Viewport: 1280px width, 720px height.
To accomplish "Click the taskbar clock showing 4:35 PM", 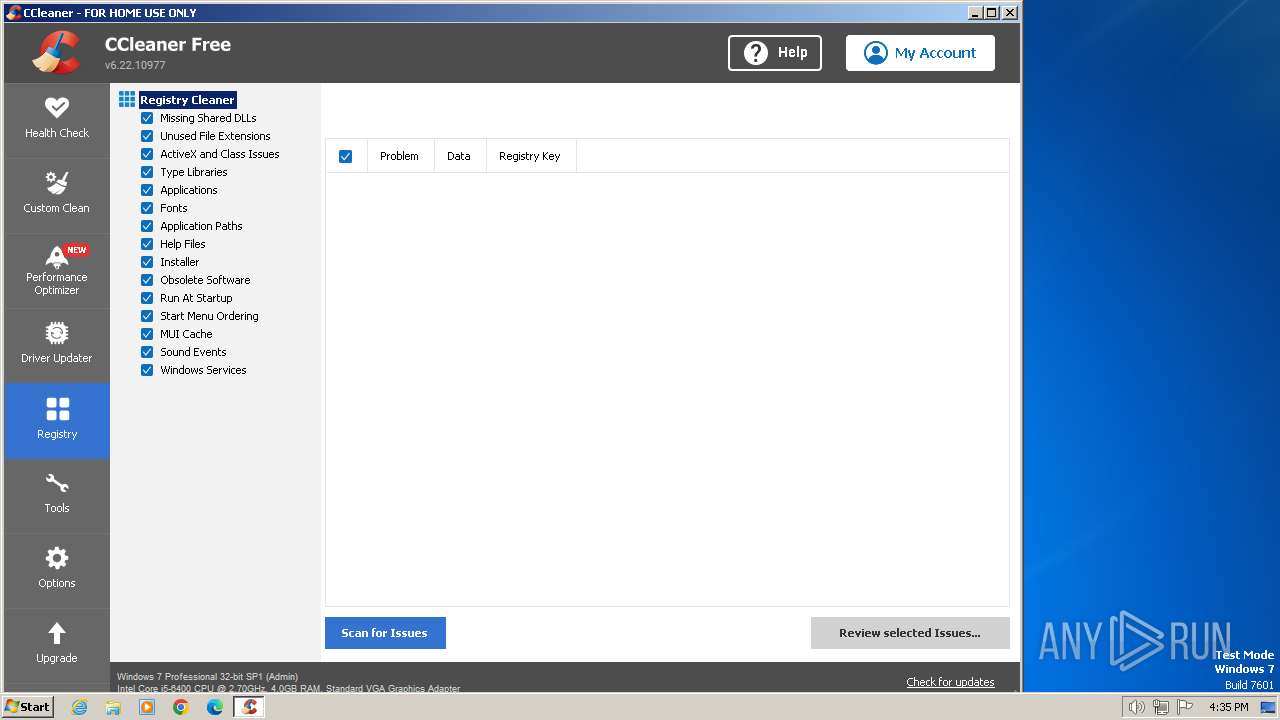I will pos(1228,707).
